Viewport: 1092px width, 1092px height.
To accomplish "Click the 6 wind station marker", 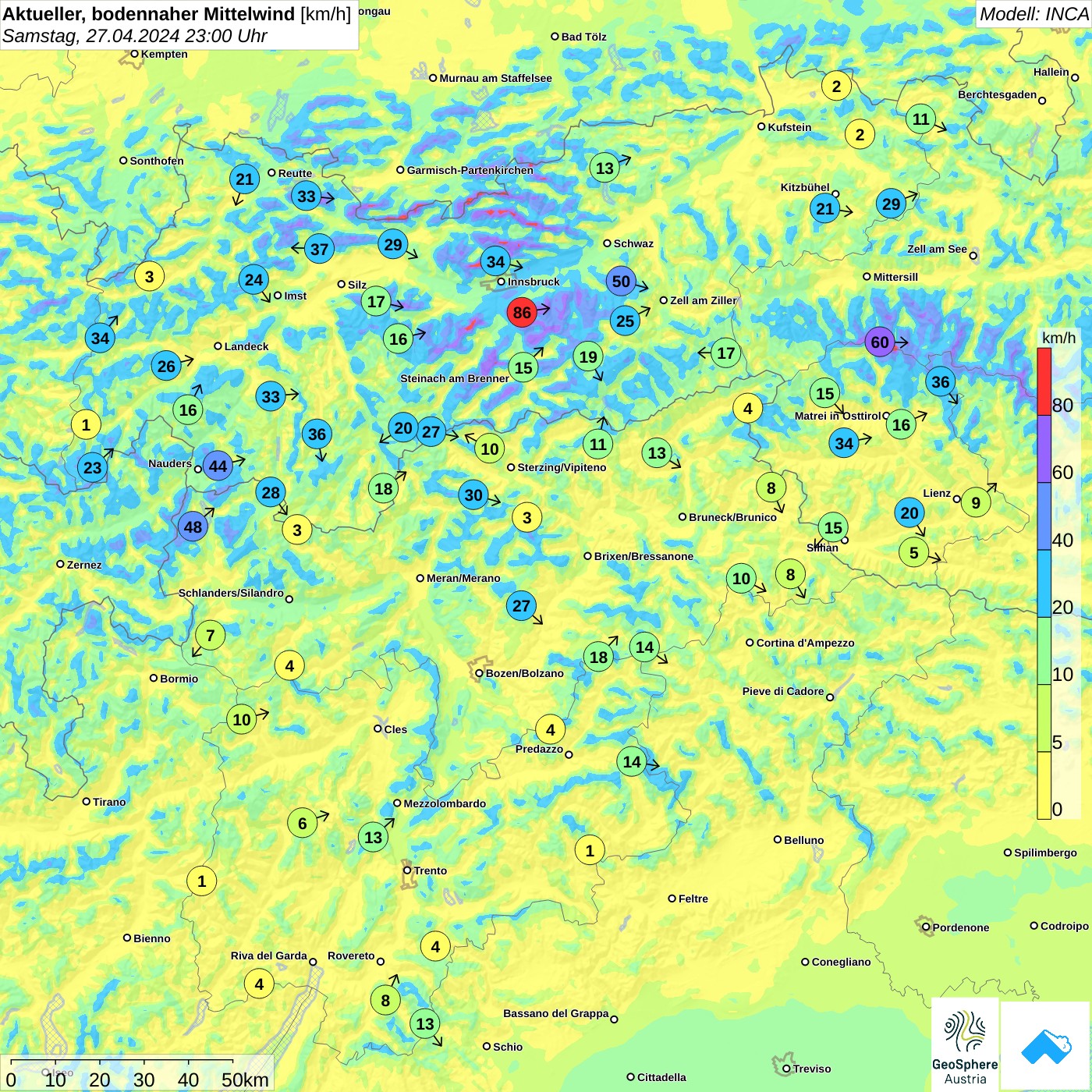I will pyautogui.click(x=303, y=823).
